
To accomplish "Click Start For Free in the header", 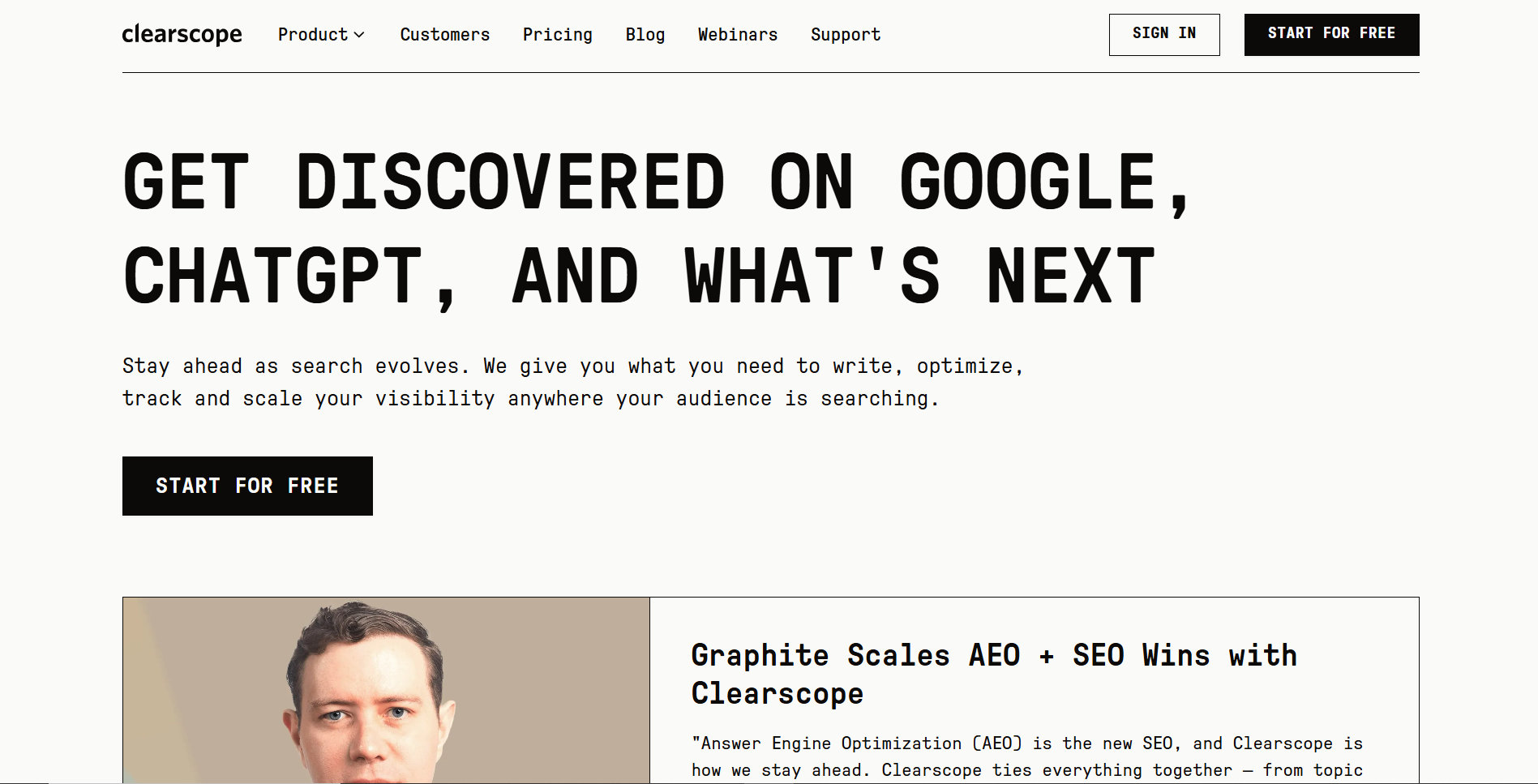I will click(1332, 34).
